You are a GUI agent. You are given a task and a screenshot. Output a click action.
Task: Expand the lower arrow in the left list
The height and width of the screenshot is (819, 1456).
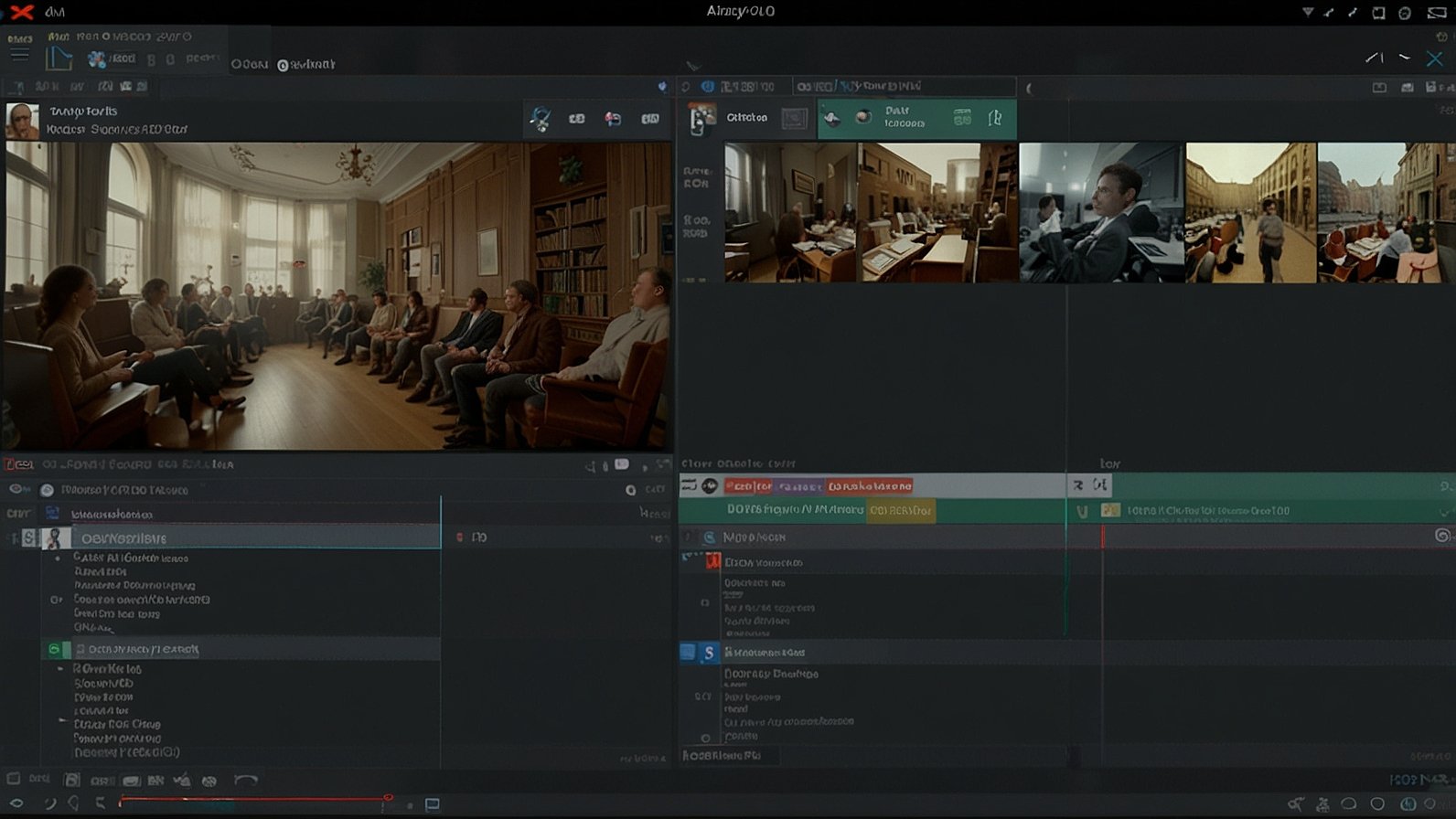[62, 722]
